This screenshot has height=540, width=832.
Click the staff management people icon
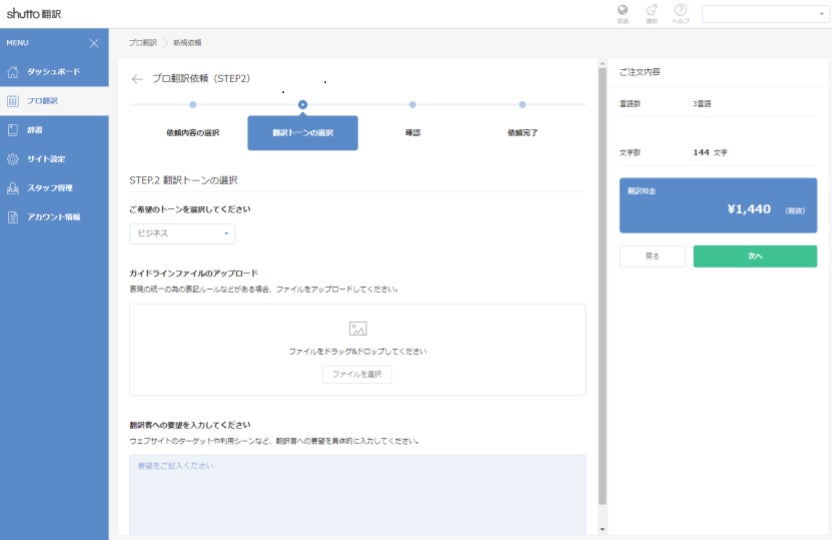13,188
